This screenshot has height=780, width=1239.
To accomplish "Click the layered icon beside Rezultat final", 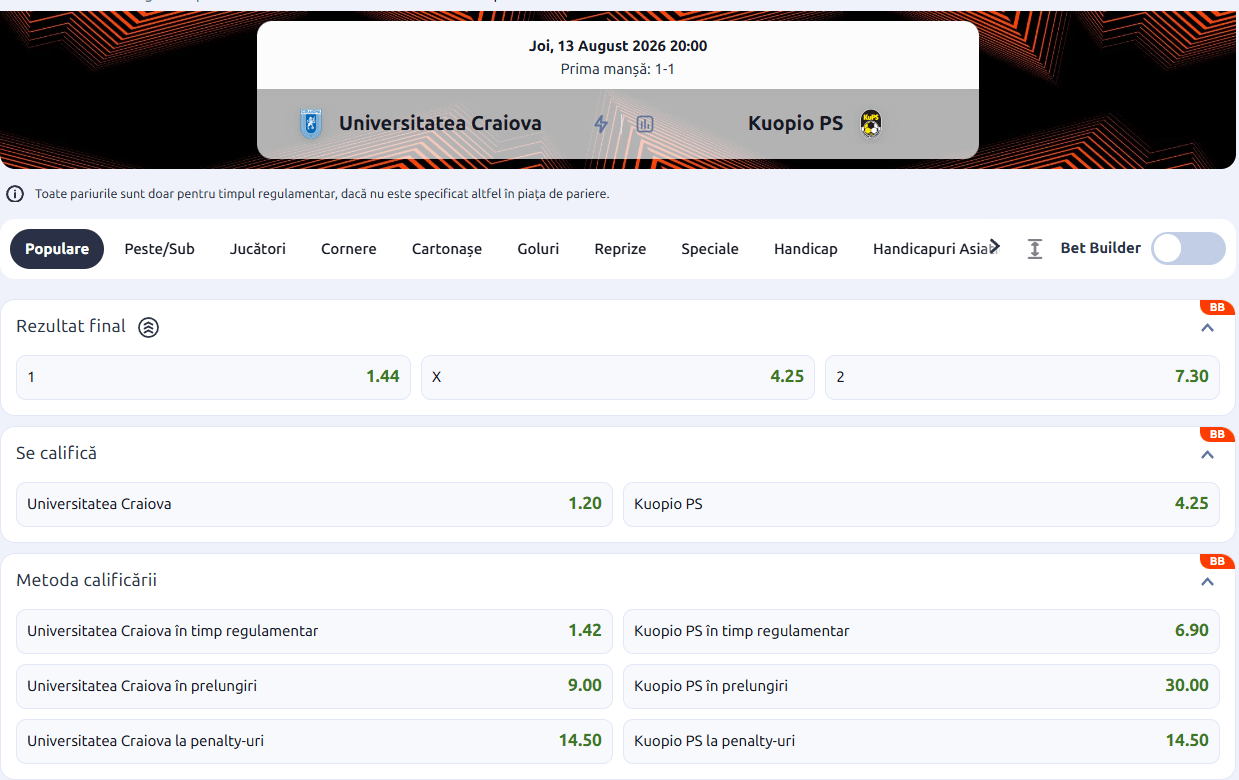I will [x=148, y=327].
